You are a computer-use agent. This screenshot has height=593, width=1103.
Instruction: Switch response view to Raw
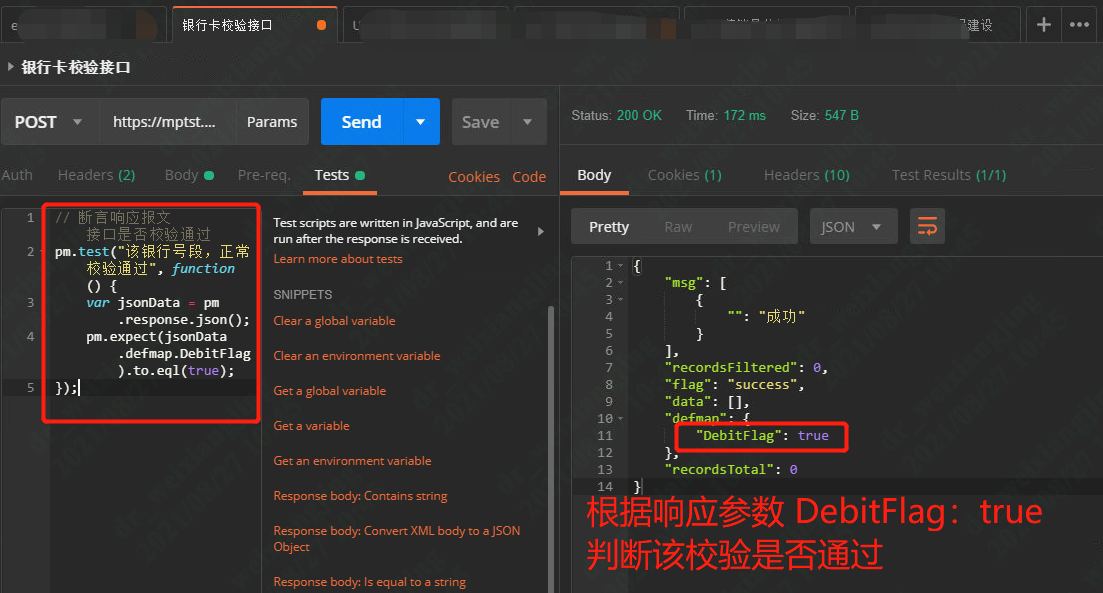(678, 227)
